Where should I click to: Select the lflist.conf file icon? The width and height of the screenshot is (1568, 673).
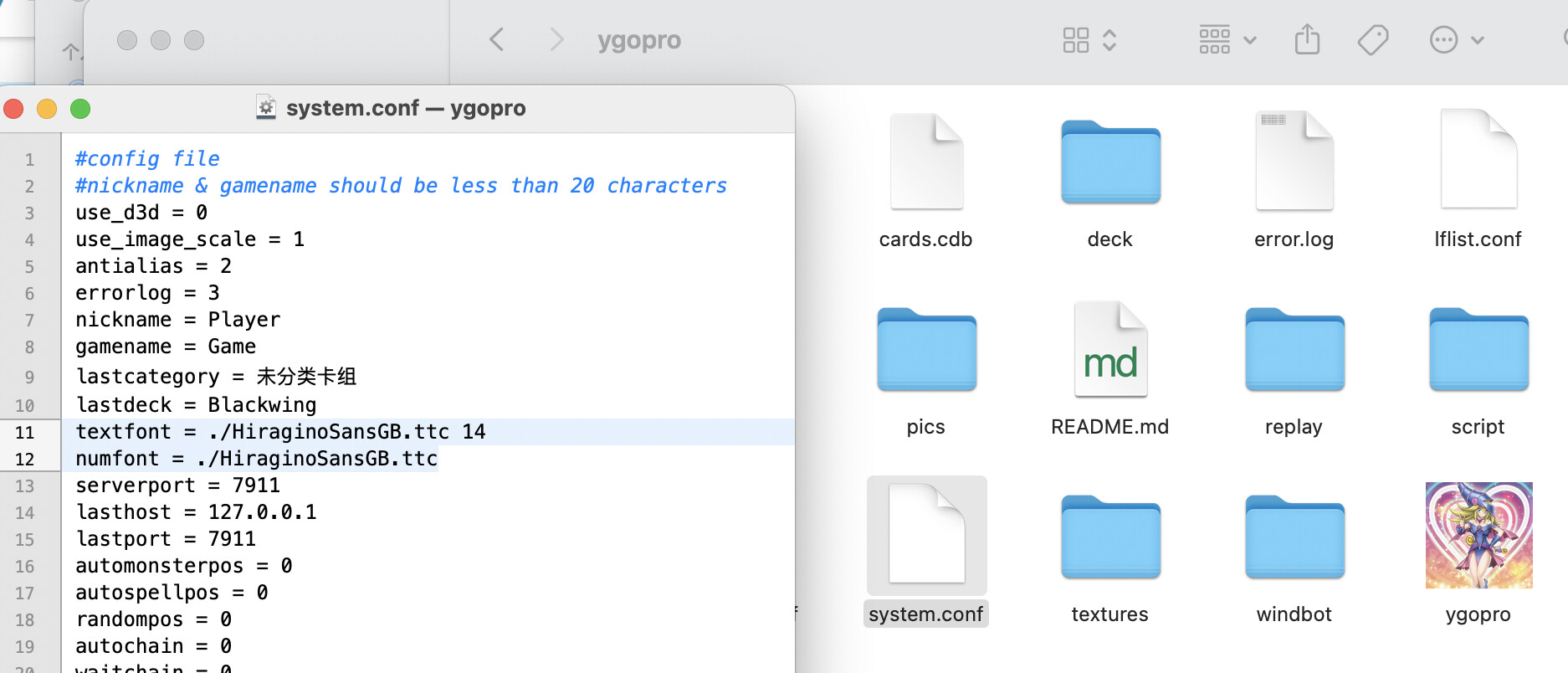pos(1478,159)
